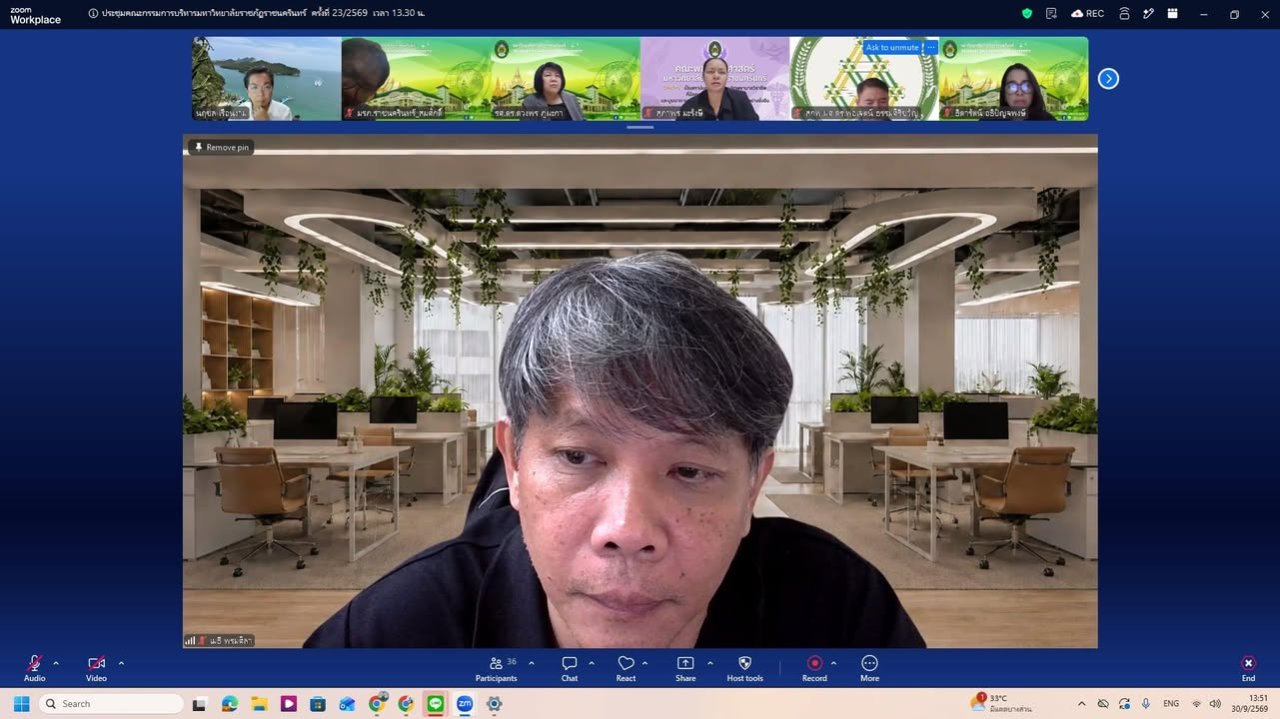Expand the Record options arrow

[833, 663]
